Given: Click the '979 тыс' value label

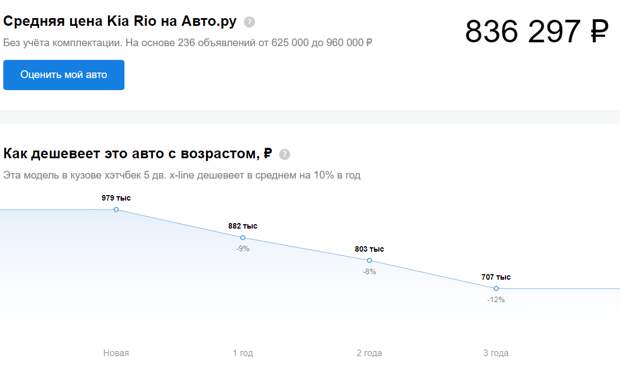Looking at the screenshot, I should pyautogui.click(x=116, y=198).
